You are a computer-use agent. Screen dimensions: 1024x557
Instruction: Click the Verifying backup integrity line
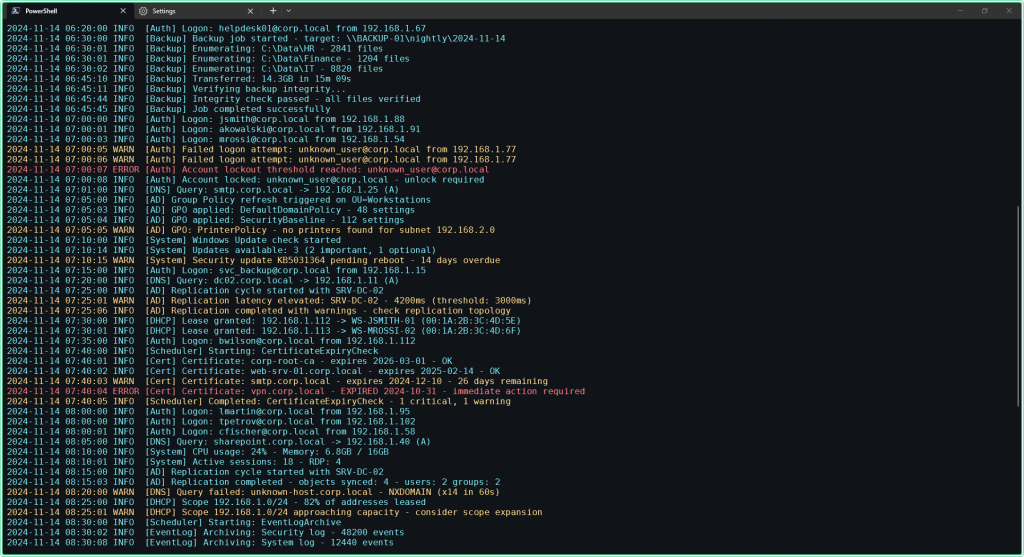[x=176, y=89]
